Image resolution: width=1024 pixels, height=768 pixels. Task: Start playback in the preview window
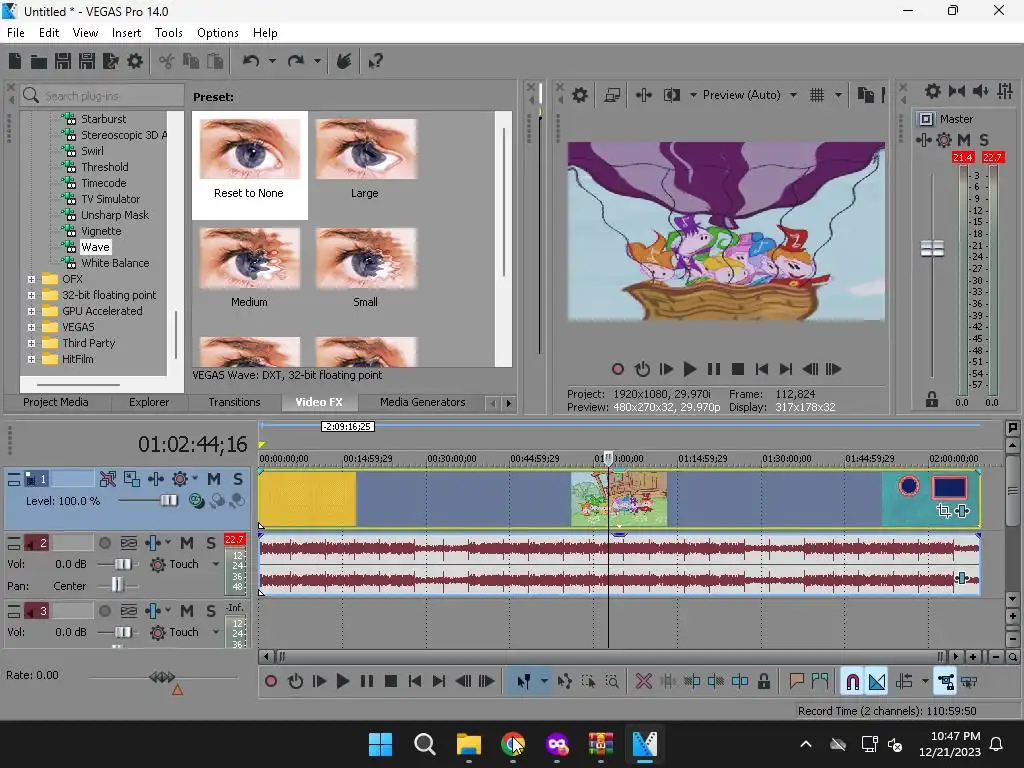(690, 370)
